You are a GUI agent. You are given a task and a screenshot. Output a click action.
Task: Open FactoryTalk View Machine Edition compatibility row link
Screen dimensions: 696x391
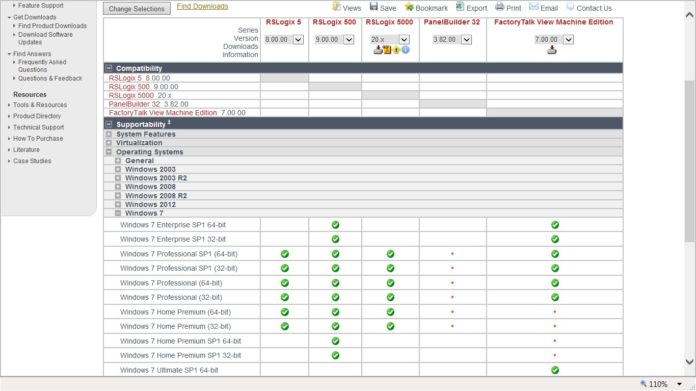click(163, 113)
